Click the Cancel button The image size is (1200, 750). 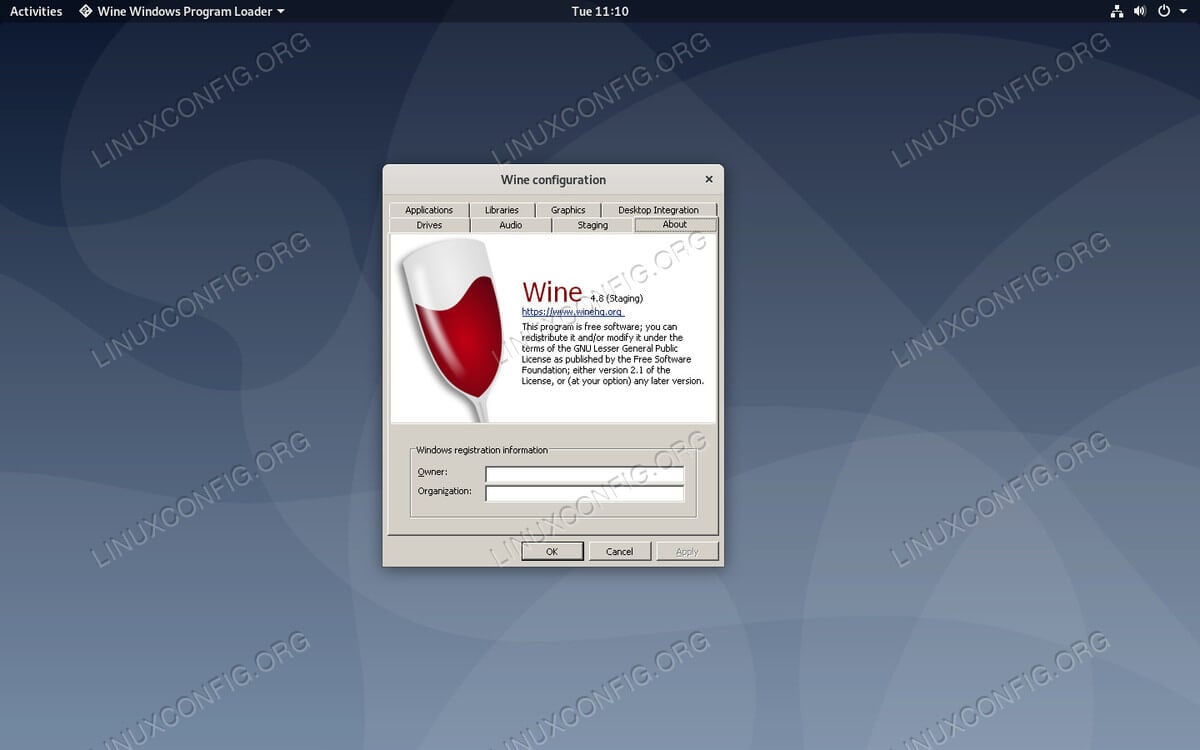(620, 551)
